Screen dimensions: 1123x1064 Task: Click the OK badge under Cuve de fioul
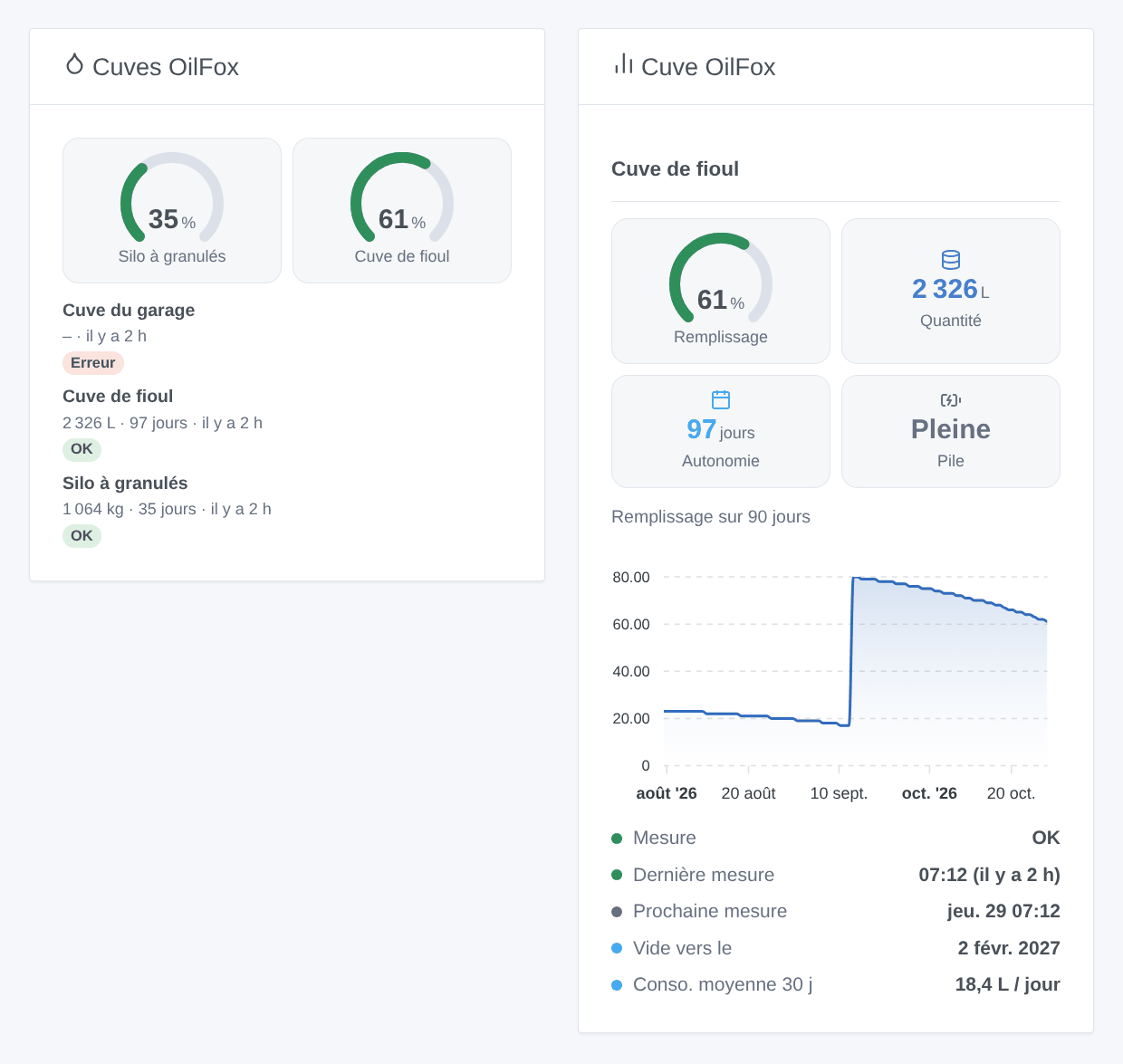tap(82, 449)
